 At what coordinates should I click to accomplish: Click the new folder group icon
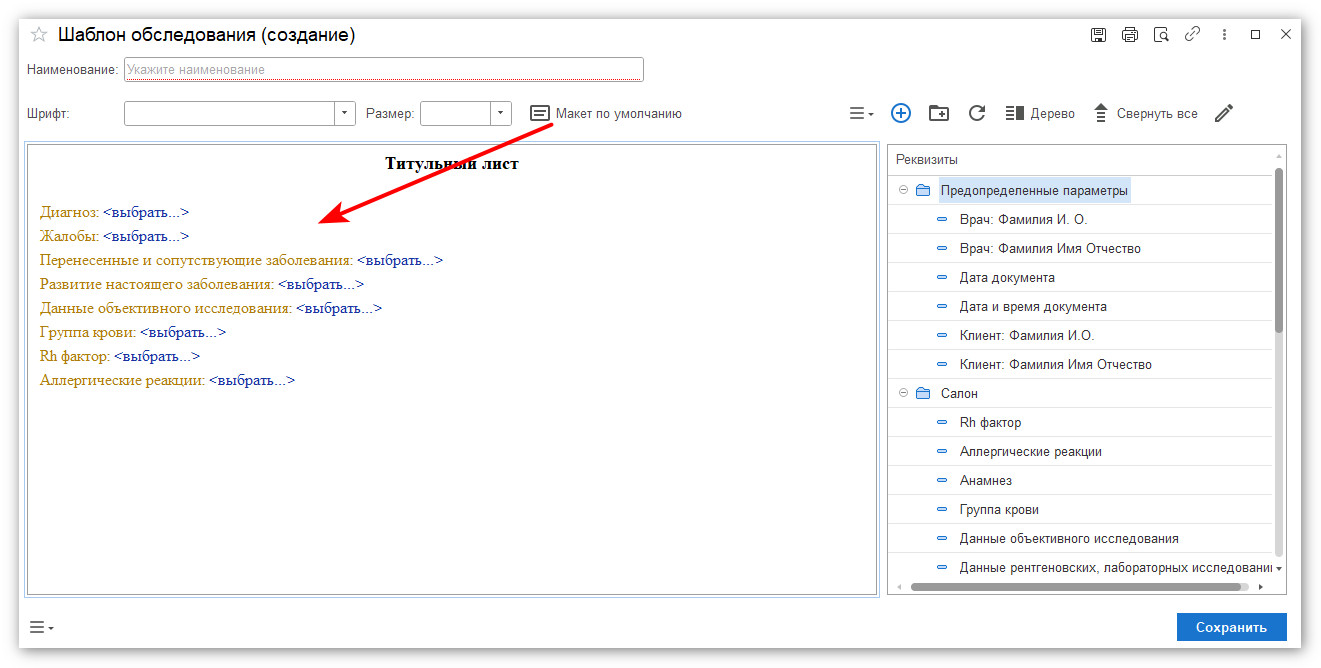click(938, 113)
